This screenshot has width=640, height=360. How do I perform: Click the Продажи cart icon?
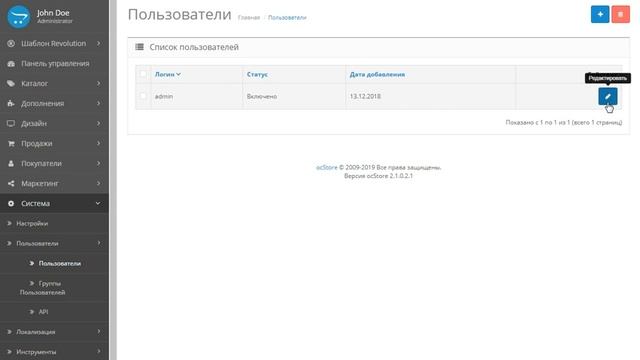coord(11,143)
